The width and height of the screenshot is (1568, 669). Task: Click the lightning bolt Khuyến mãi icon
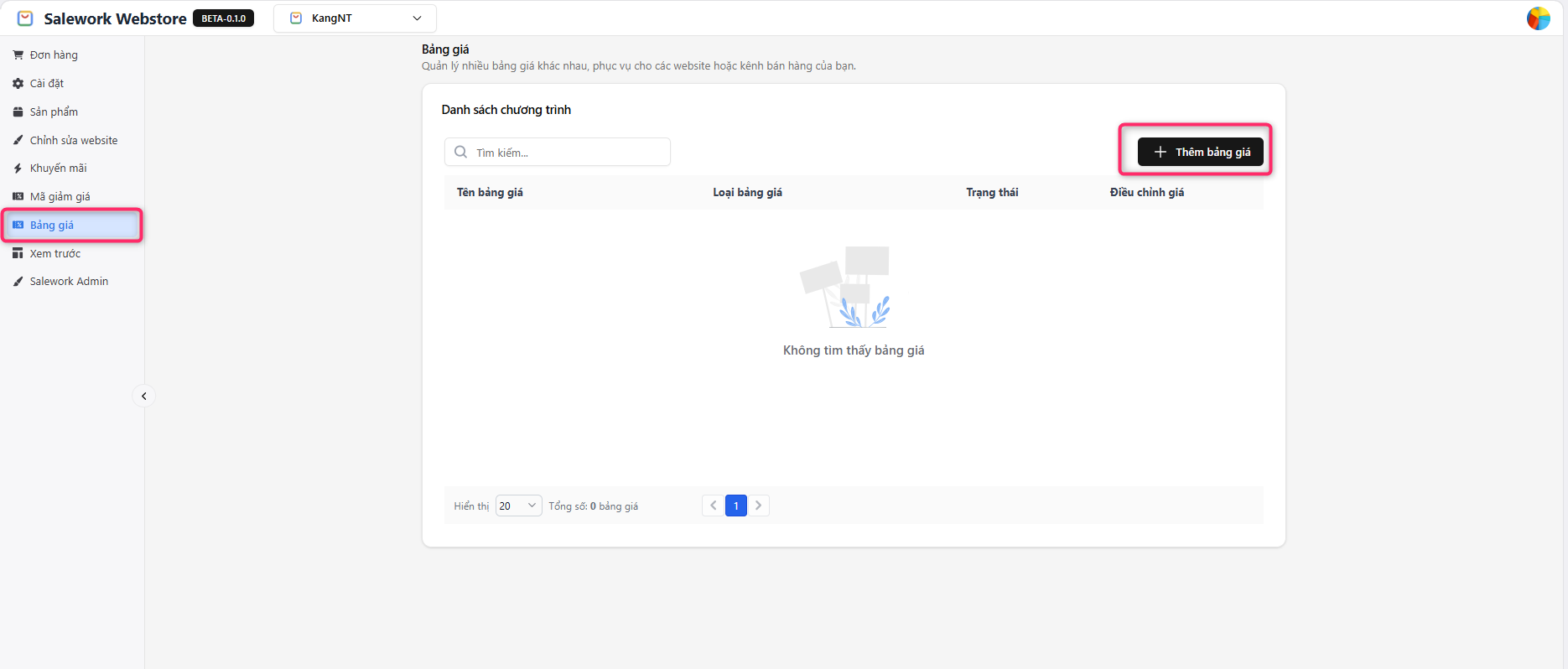tap(18, 169)
